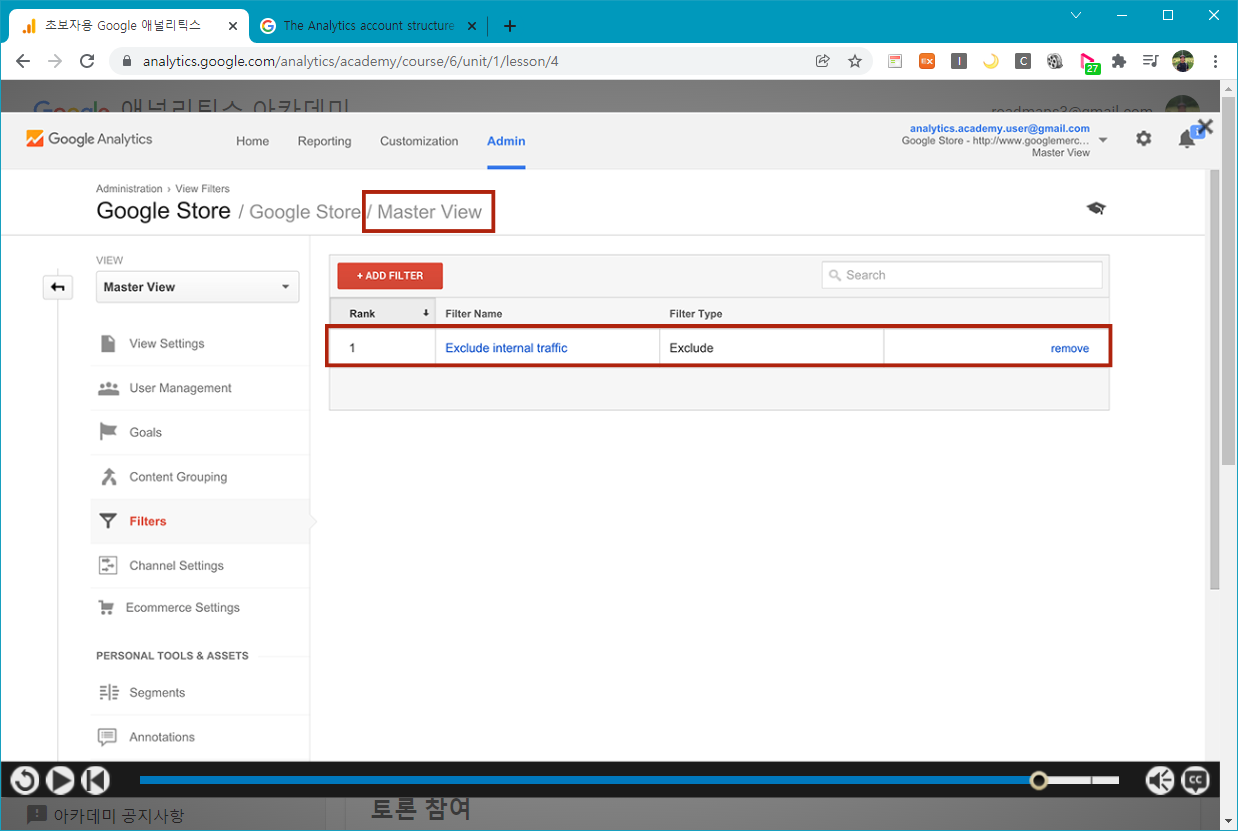
Task: Restart the video with the replay button
Action: click(x=25, y=780)
